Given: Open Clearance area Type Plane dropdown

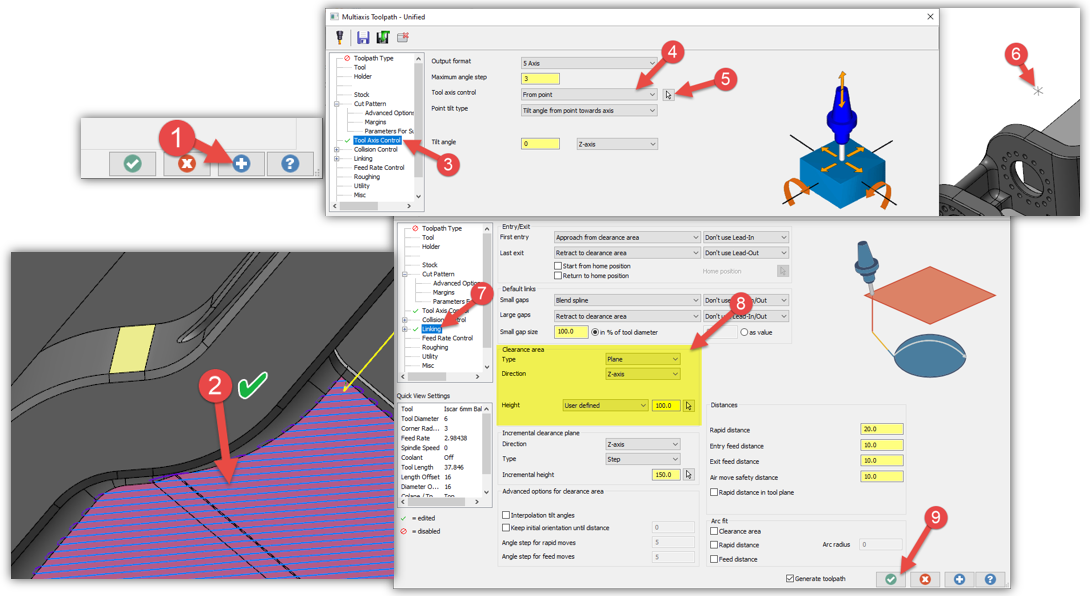Looking at the screenshot, I should coord(642,360).
